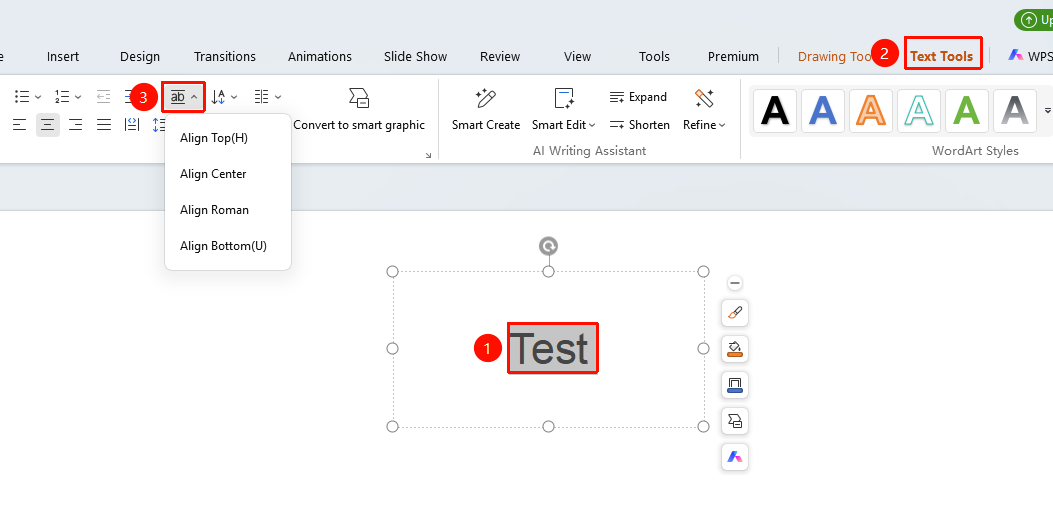Click the decrease indent icon

(103, 97)
